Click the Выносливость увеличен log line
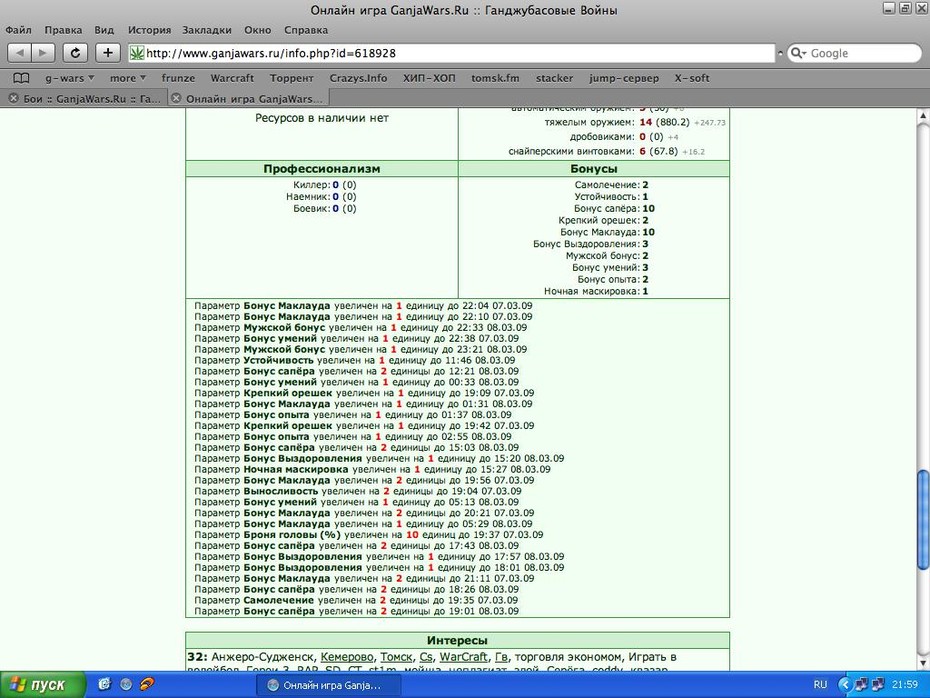Screen dimensions: 930x698 [358, 491]
